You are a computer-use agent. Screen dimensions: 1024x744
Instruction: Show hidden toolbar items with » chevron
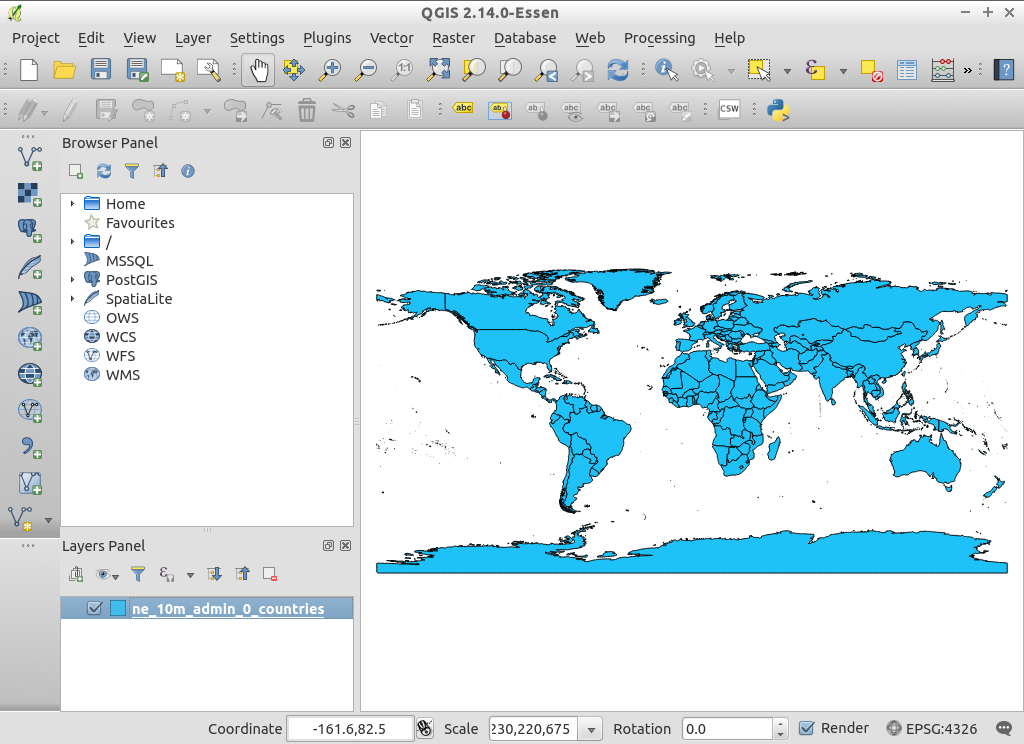(x=968, y=70)
